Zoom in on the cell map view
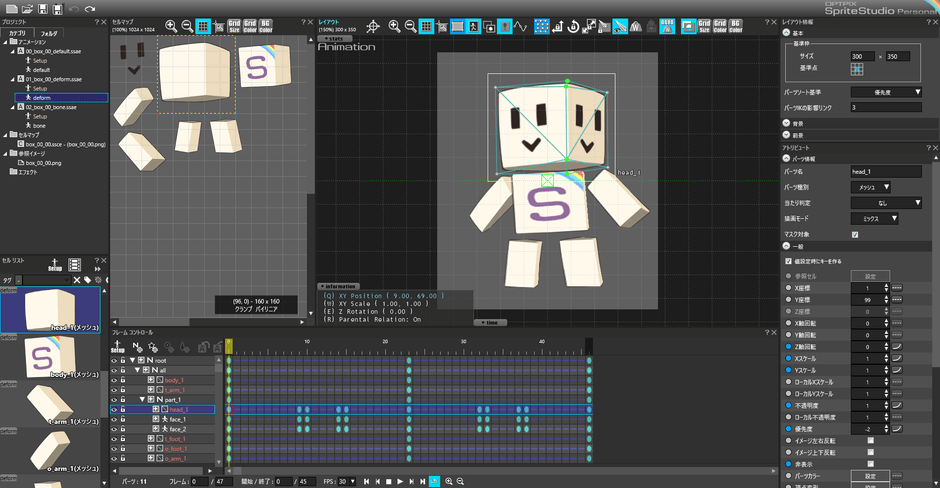 pyautogui.click(x=171, y=26)
